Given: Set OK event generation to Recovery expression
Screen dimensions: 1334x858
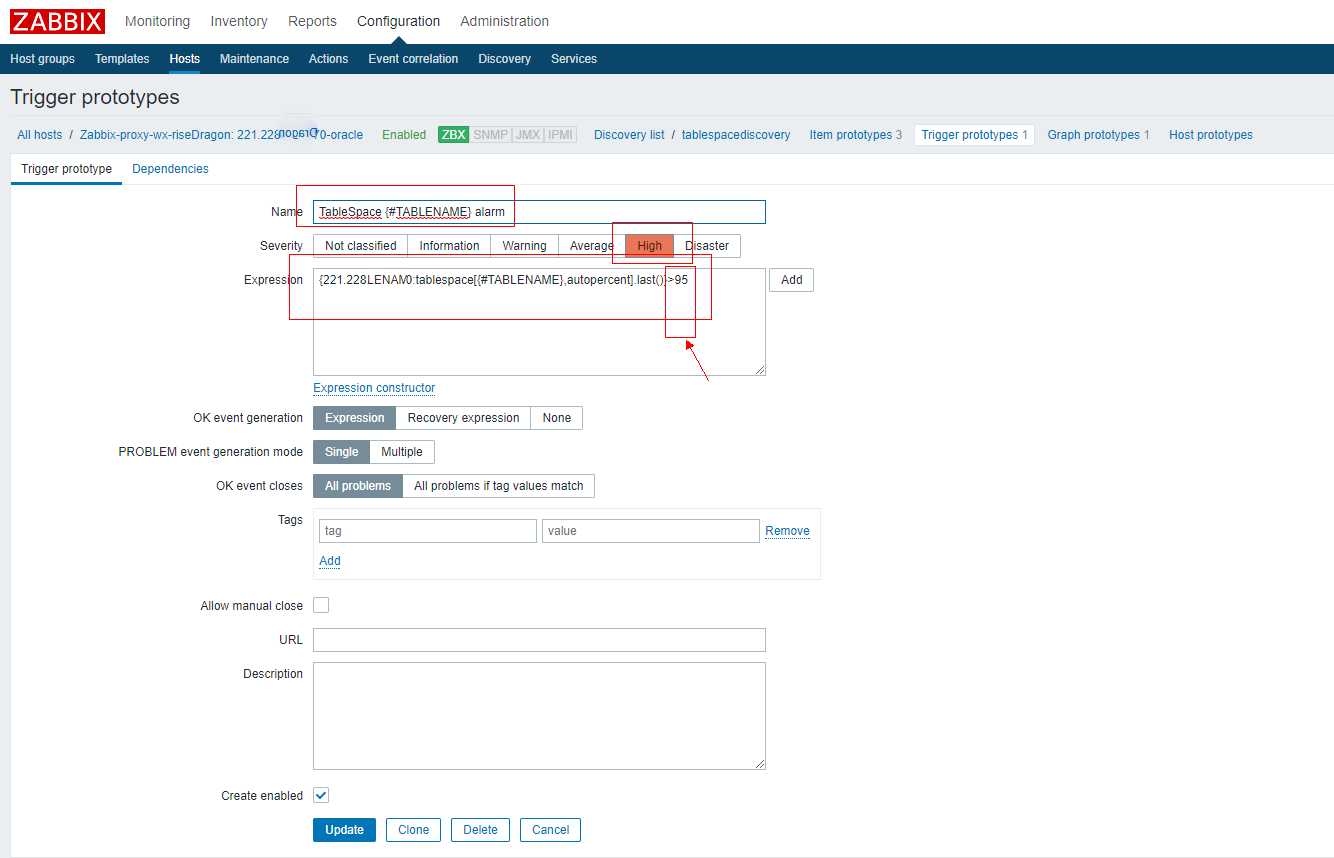Looking at the screenshot, I should [463, 418].
